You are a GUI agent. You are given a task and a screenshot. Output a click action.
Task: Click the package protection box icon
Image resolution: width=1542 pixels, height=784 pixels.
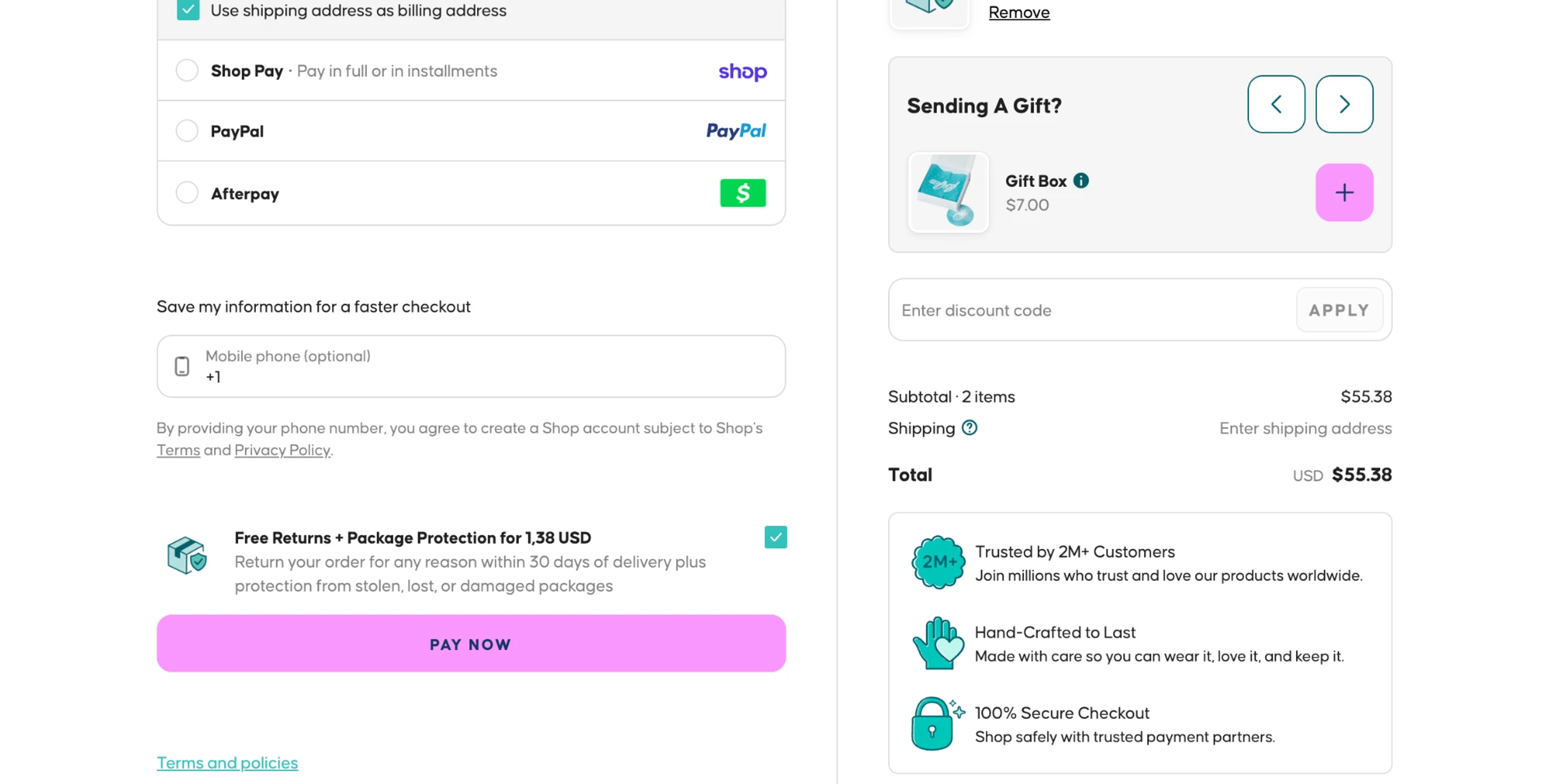187,555
